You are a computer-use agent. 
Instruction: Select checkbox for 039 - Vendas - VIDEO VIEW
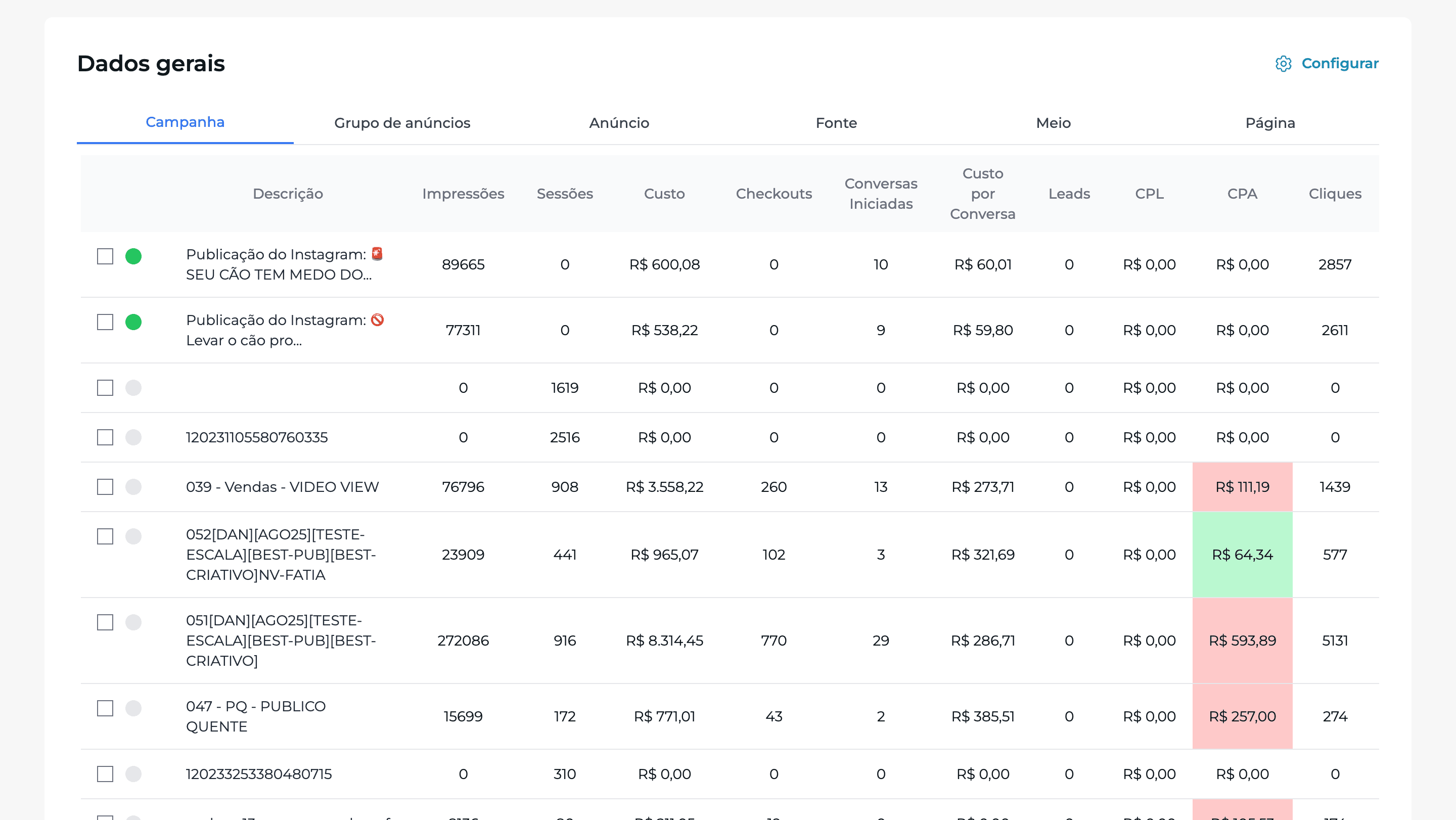[105, 486]
